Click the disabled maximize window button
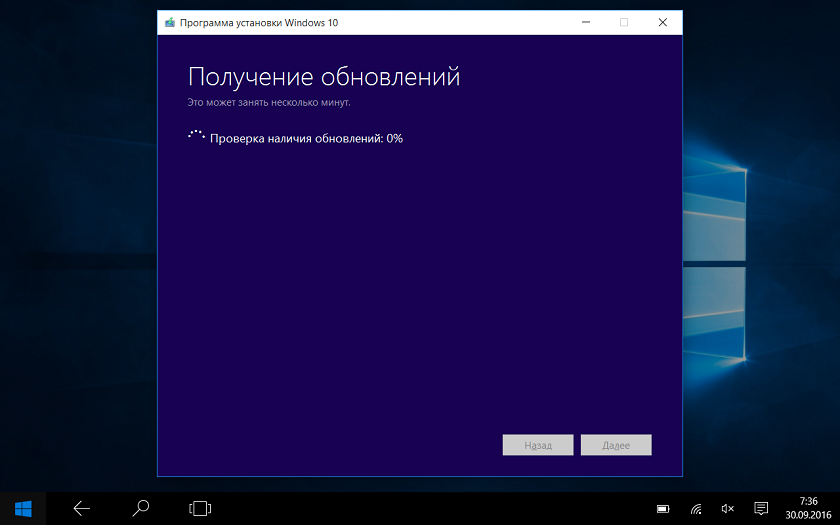Image resolution: width=840 pixels, height=525 pixels. (624, 22)
